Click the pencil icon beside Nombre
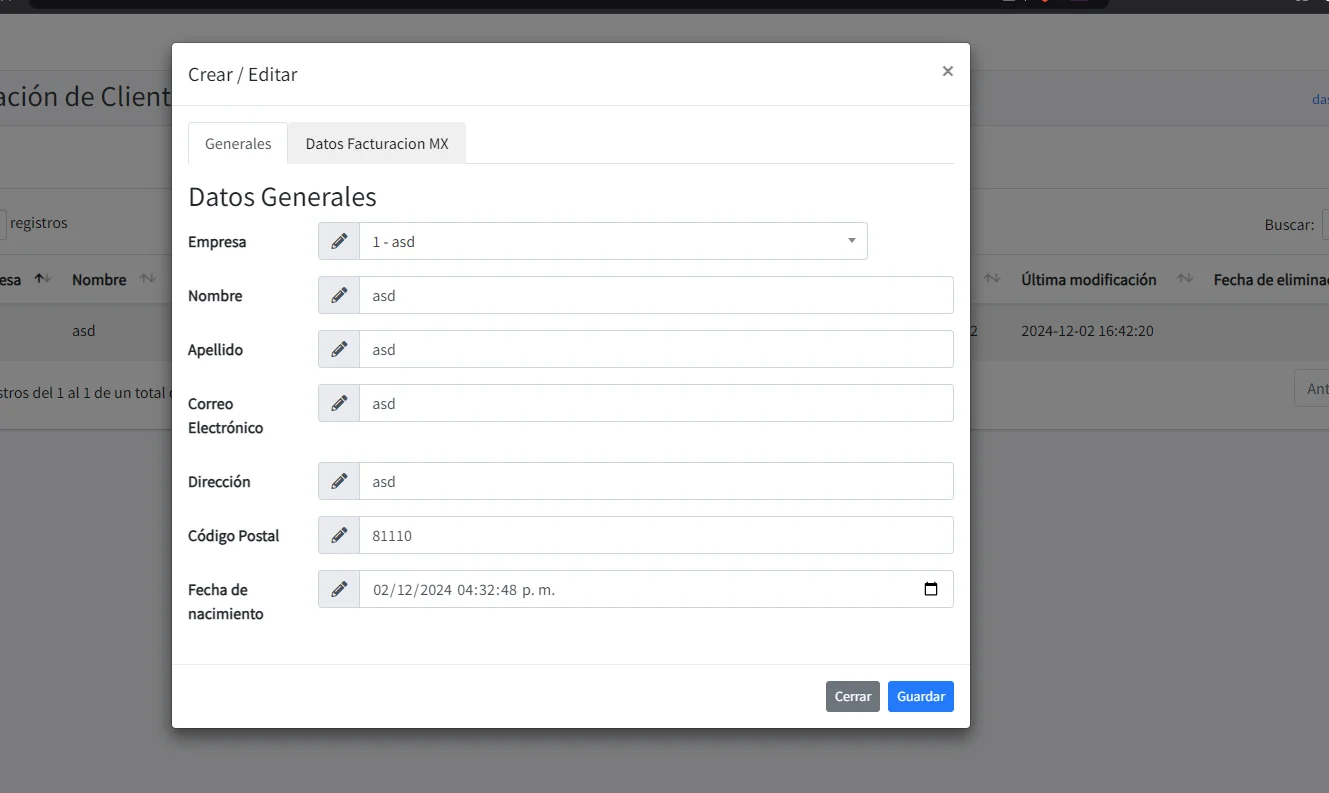The height and width of the screenshot is (793, 1329). click(x=339, y=295)
